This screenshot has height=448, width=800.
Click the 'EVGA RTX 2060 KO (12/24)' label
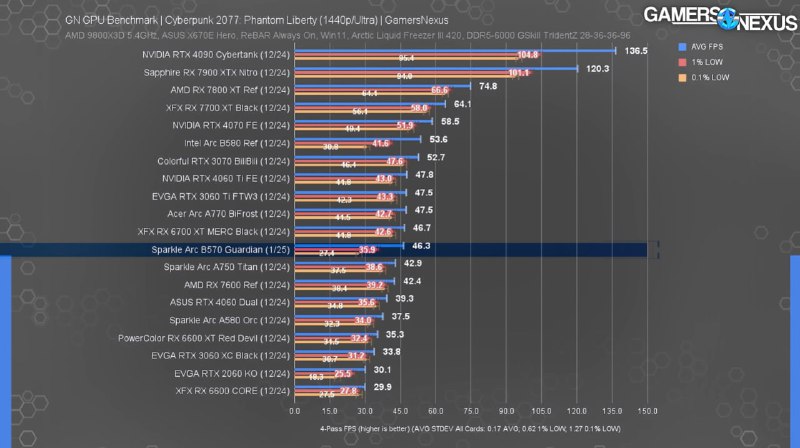[232, 374]
